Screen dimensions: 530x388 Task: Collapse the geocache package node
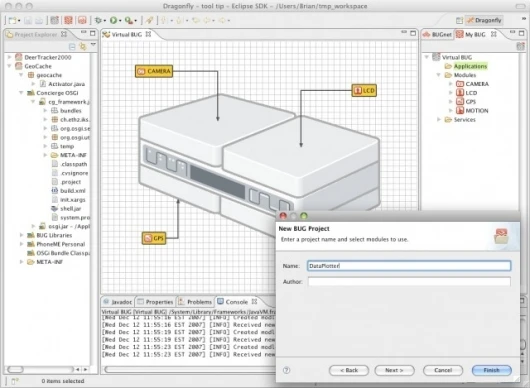(21, 75)
